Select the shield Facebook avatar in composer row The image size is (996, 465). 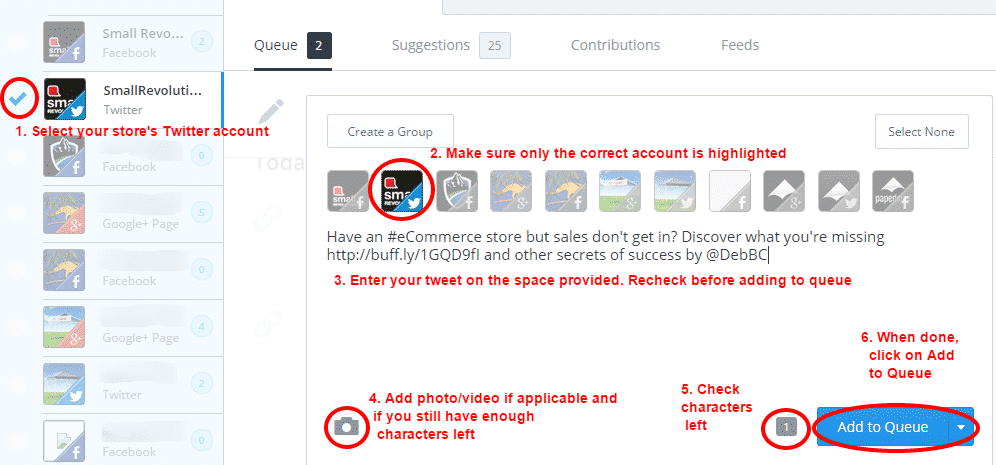pos(456,191)
